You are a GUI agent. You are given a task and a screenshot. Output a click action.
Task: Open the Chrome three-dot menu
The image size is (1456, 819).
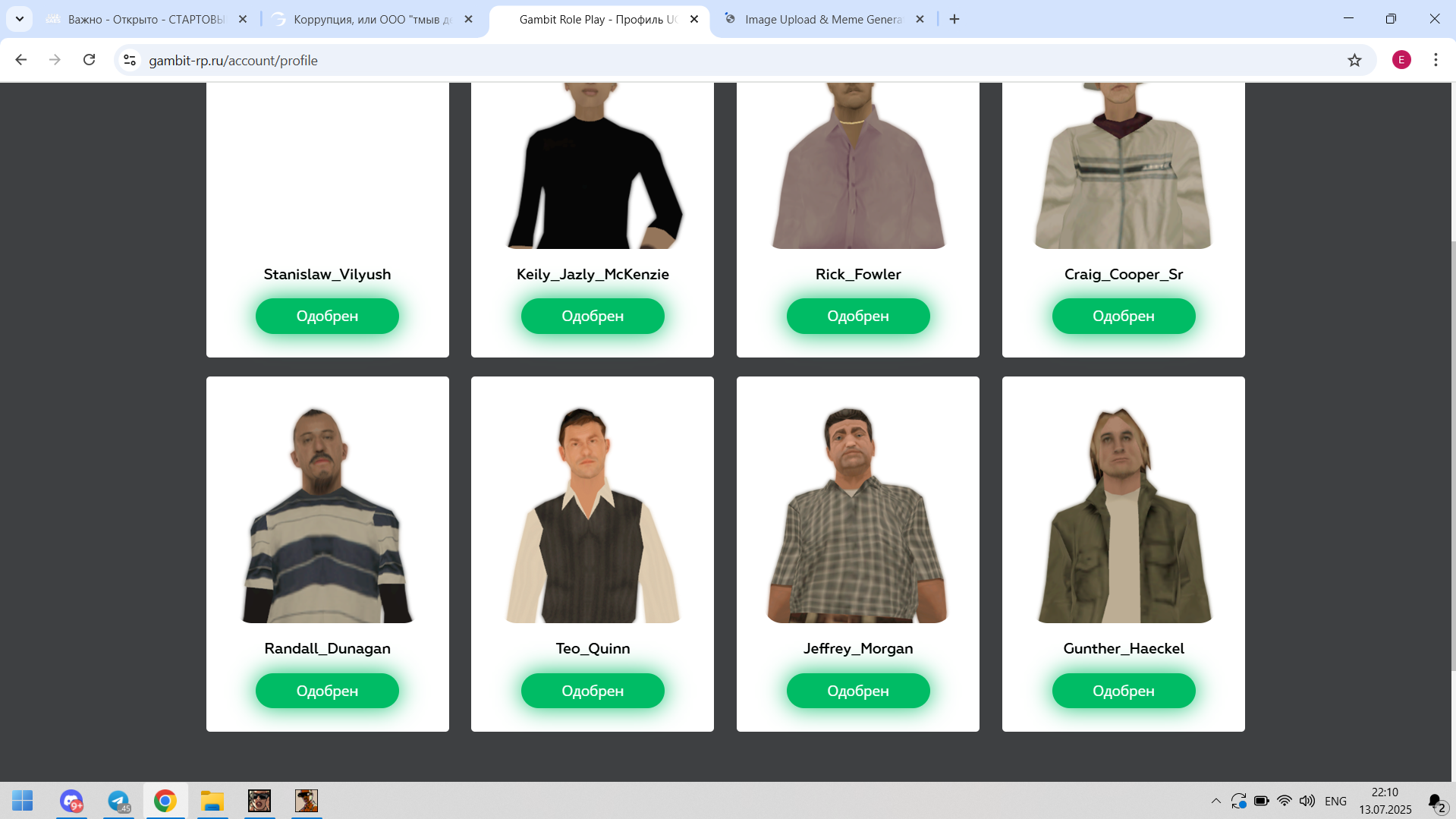click(1436, 60)
